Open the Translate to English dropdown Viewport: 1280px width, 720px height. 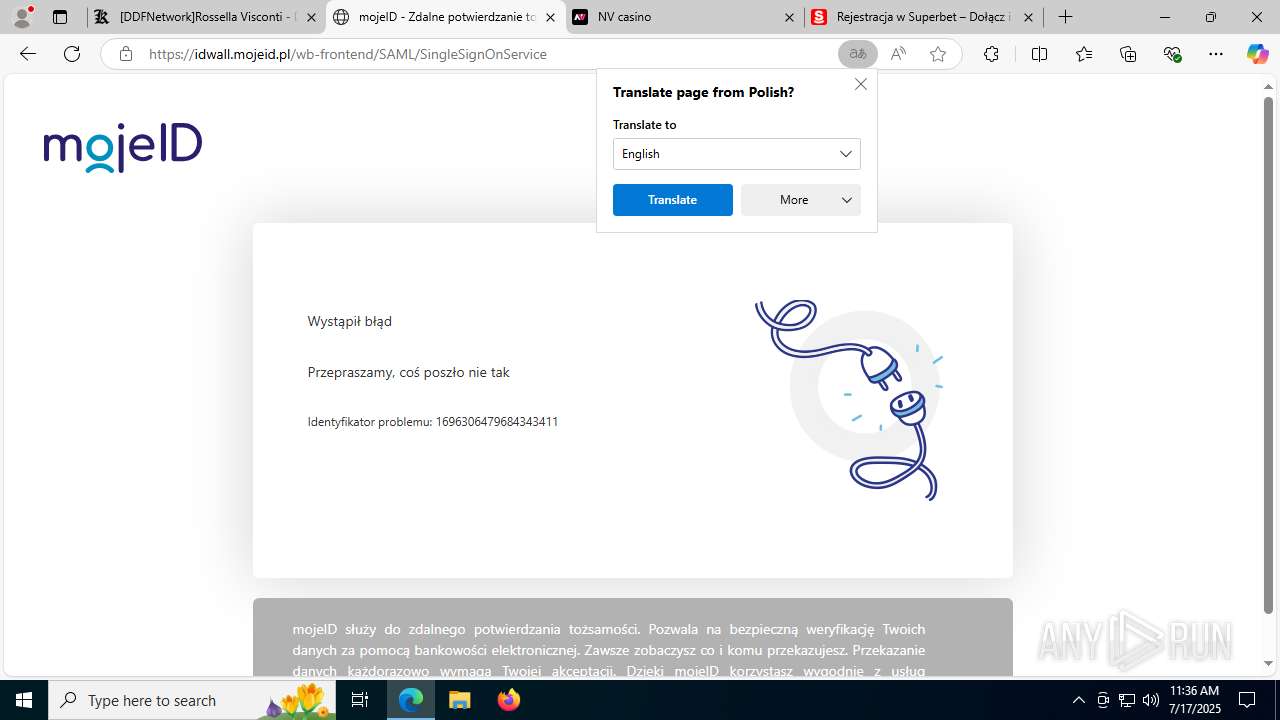(x=737, y=154)
